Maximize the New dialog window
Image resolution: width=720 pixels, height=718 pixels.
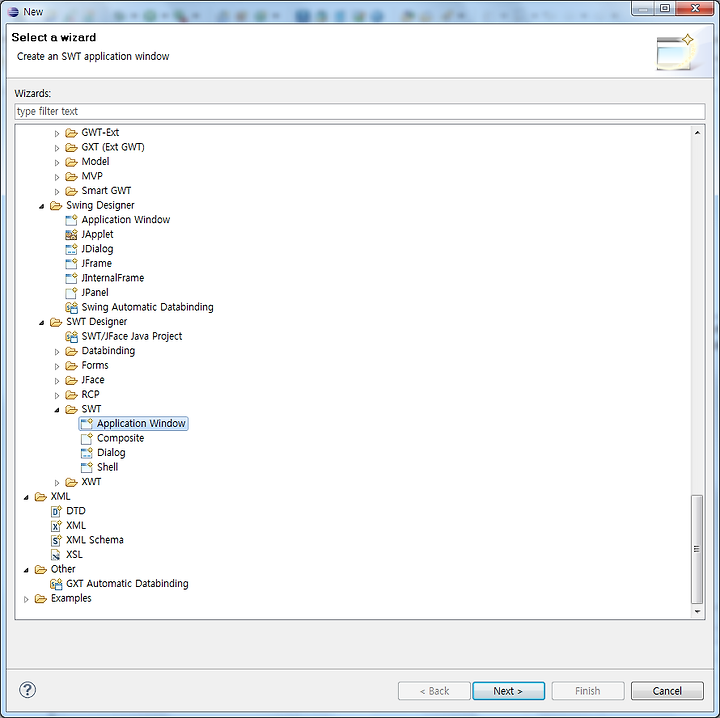(x=665, y=8)
